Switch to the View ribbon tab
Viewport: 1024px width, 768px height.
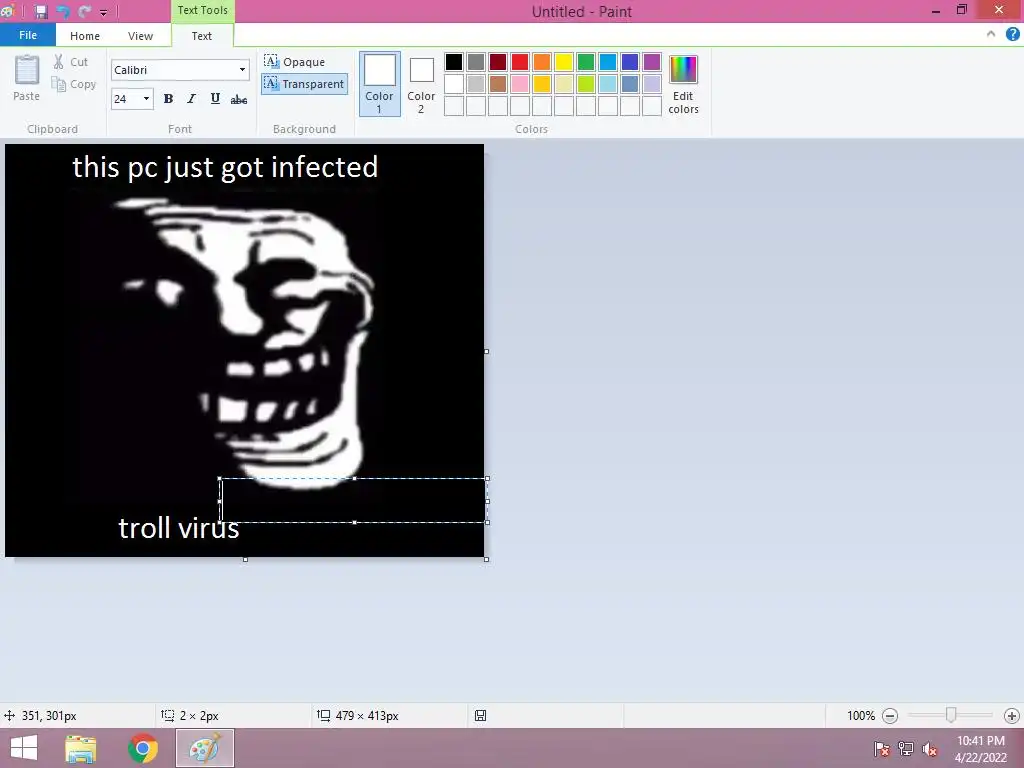(140, 36)
